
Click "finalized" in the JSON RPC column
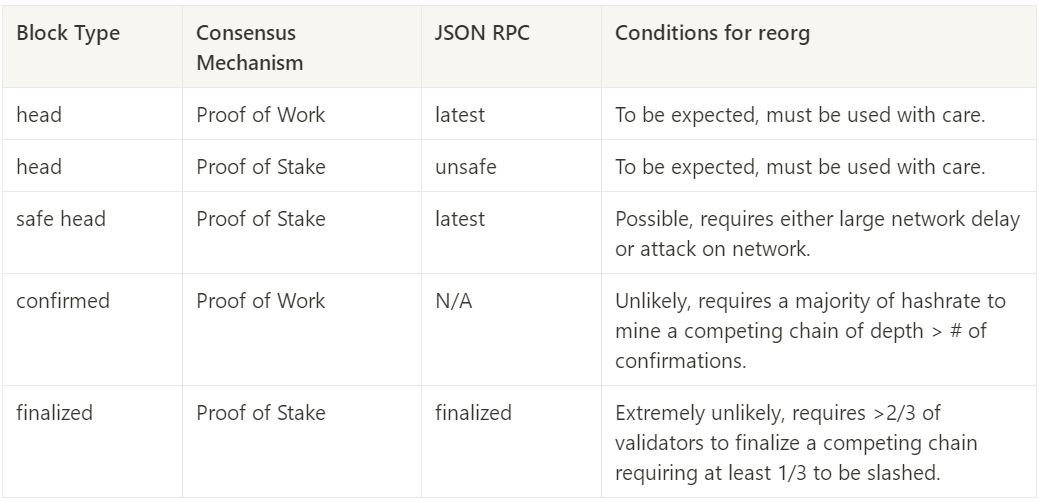pos(473,412)
